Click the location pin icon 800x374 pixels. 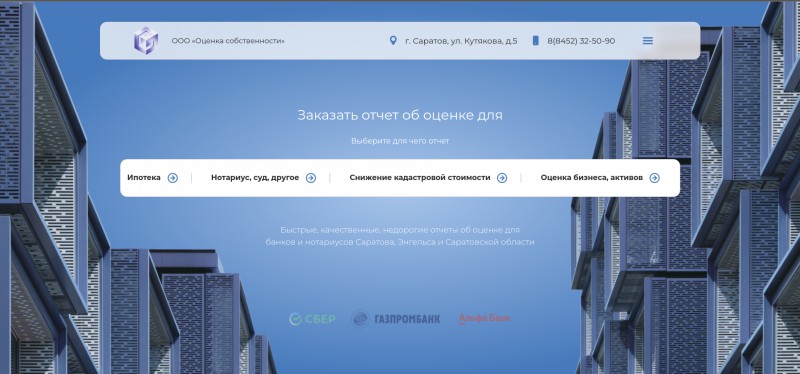click(x=393, y=40)
